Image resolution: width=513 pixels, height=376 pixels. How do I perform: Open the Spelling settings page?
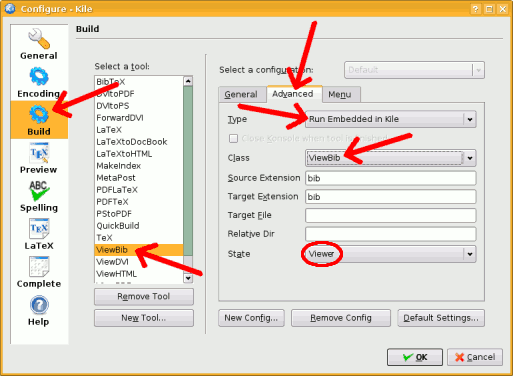pos(39,196)
